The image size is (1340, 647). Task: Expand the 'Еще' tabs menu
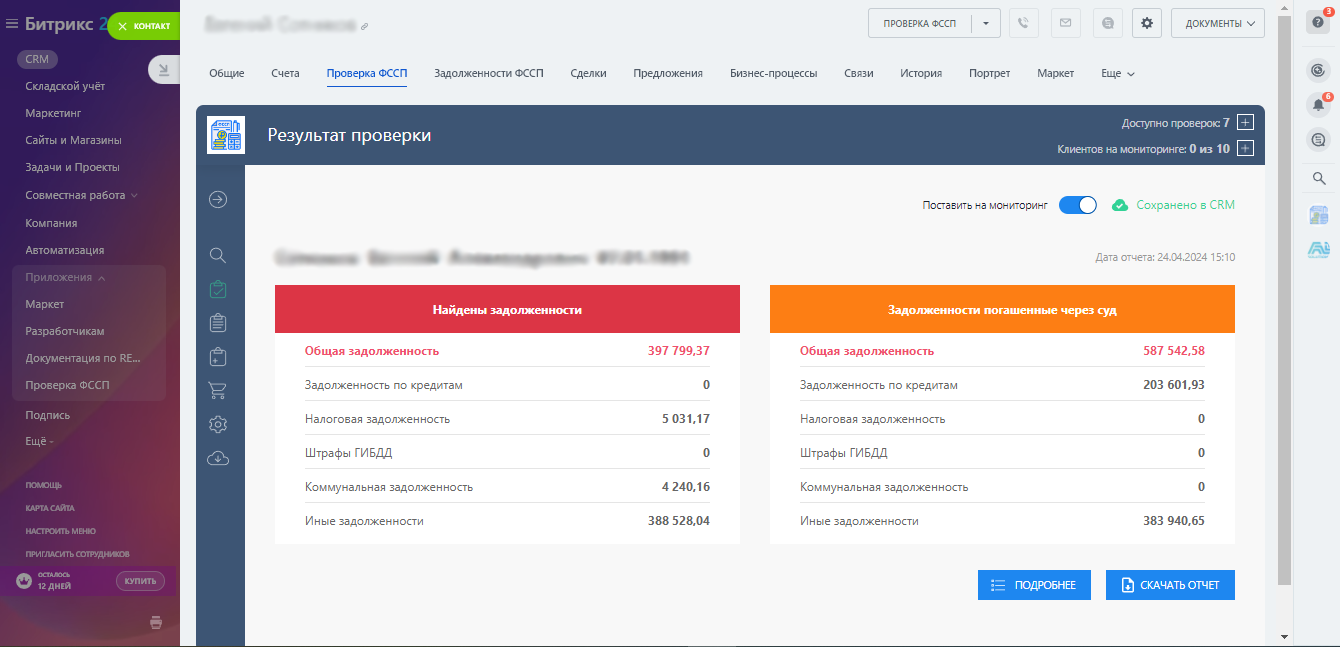[x=1117, y=73]
